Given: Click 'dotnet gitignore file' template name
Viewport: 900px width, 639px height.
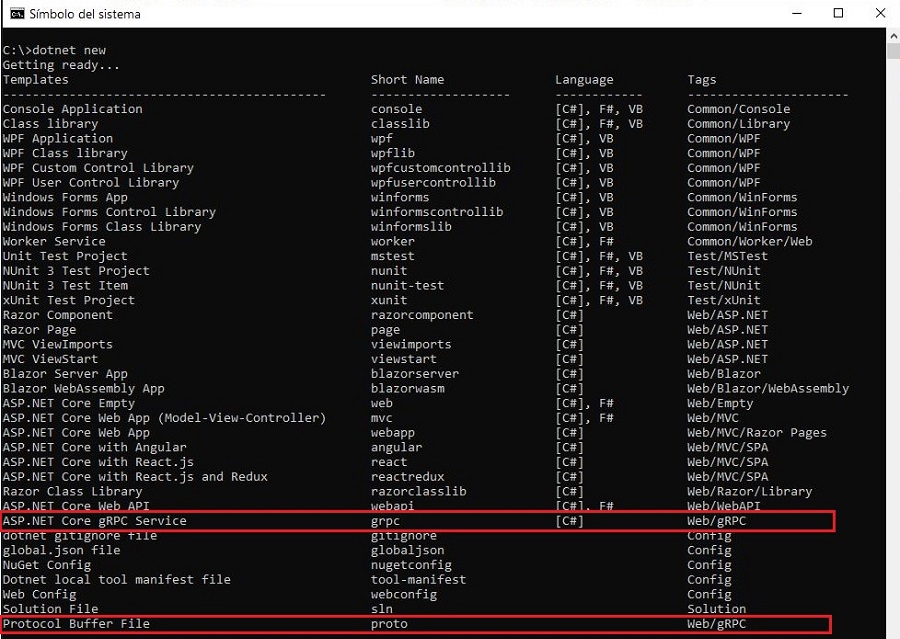Looking at the screenshot, I should 80,536.
